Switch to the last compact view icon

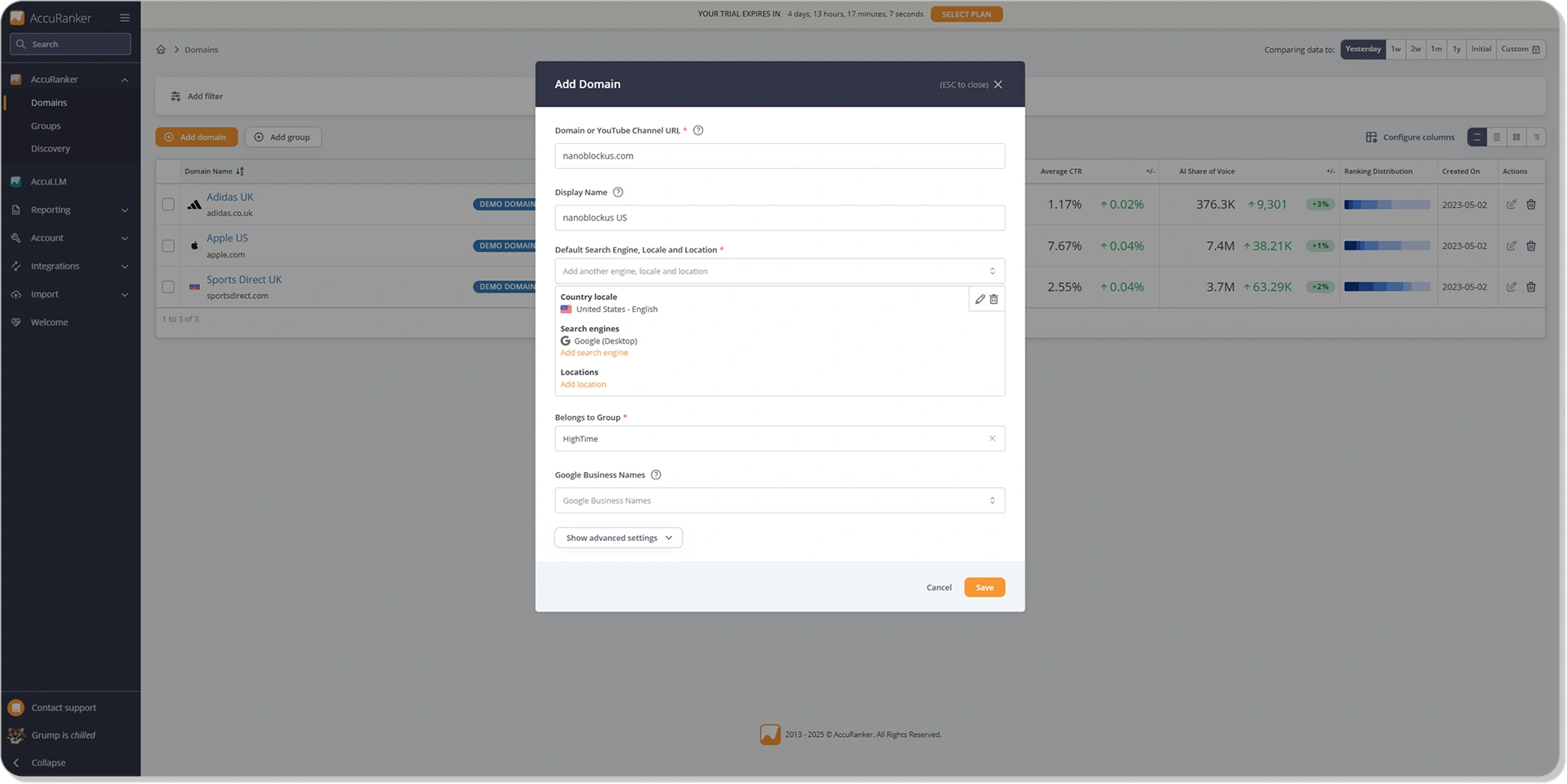[1536, 137]
